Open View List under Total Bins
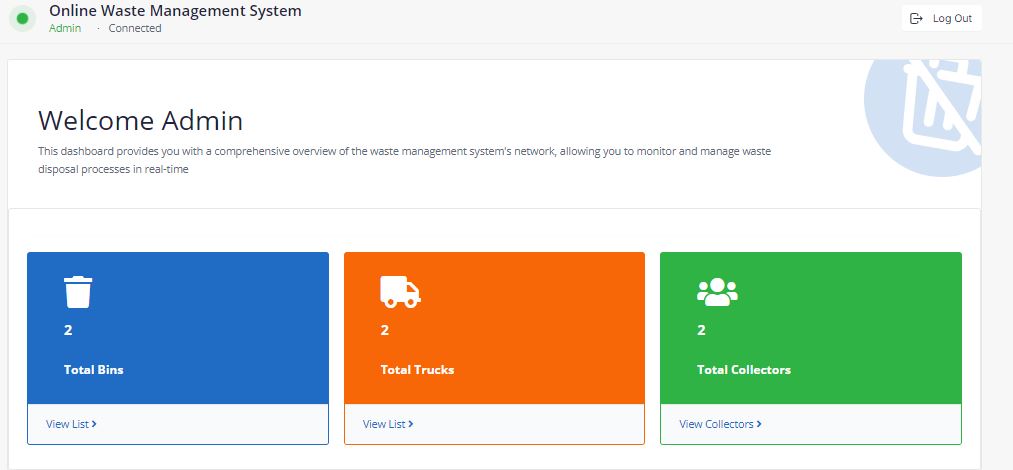The width and height of the screenshot is (1013, 470). [71, 424]
